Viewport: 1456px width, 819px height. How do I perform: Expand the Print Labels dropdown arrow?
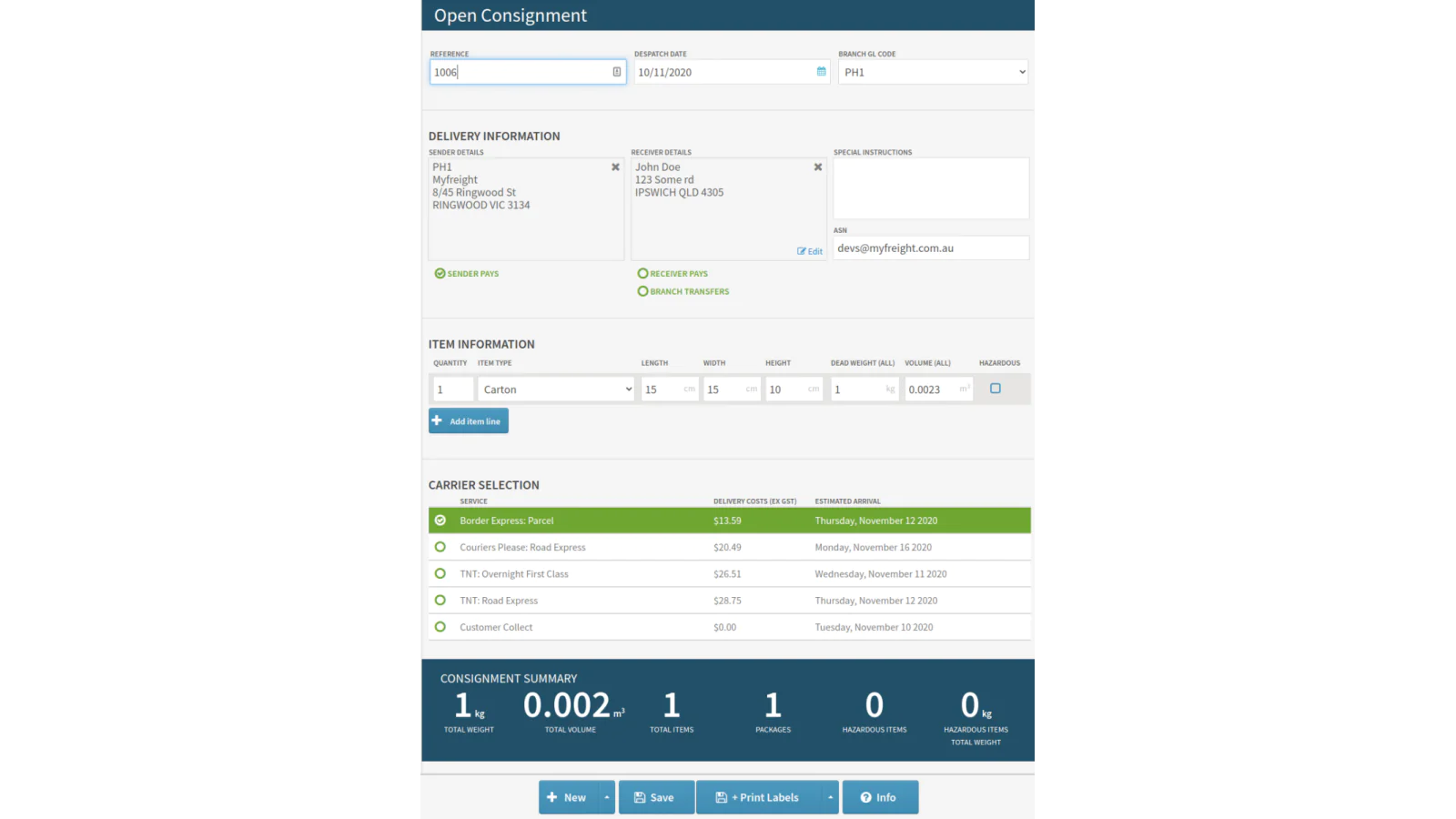pos(830,797)
